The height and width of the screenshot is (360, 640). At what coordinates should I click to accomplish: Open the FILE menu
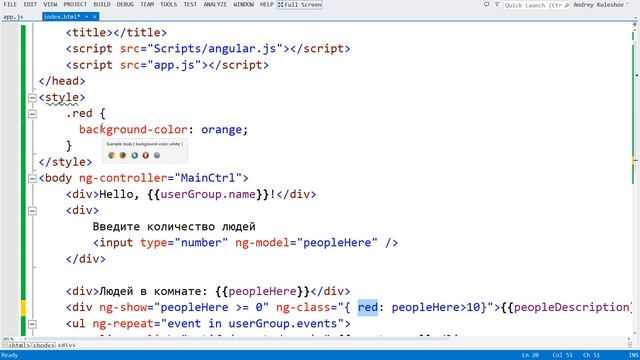pos(10,4)
